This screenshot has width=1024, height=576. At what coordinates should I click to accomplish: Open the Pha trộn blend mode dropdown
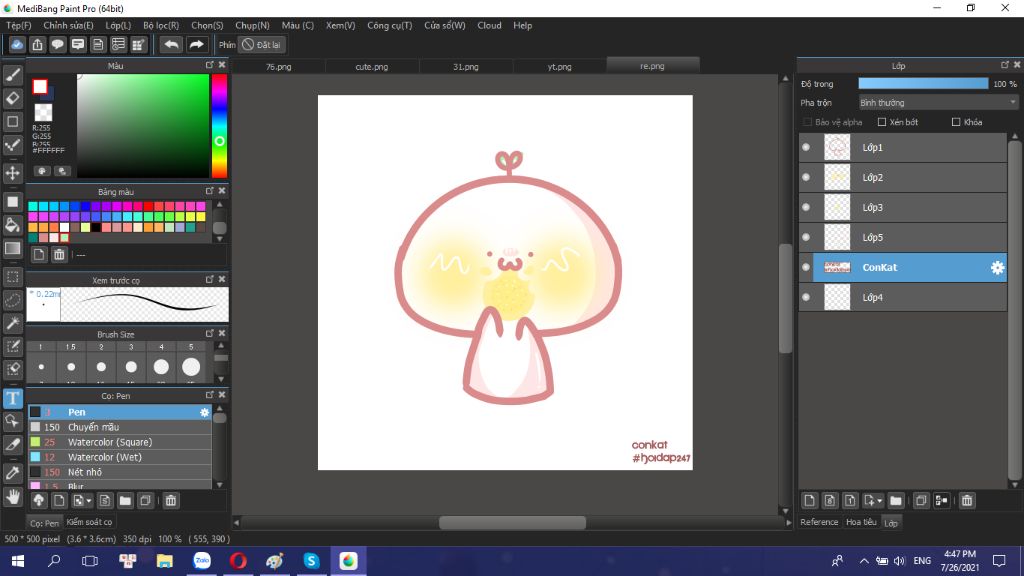tap(938, 103)
